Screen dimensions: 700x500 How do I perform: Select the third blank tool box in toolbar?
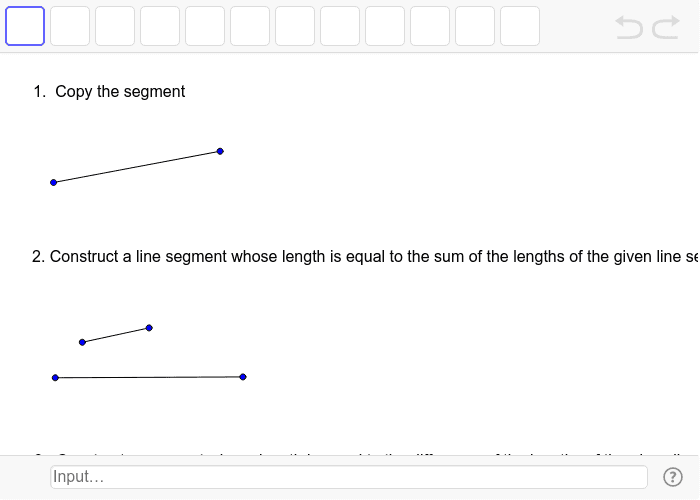pyautogui.click(x=115, y=26)
